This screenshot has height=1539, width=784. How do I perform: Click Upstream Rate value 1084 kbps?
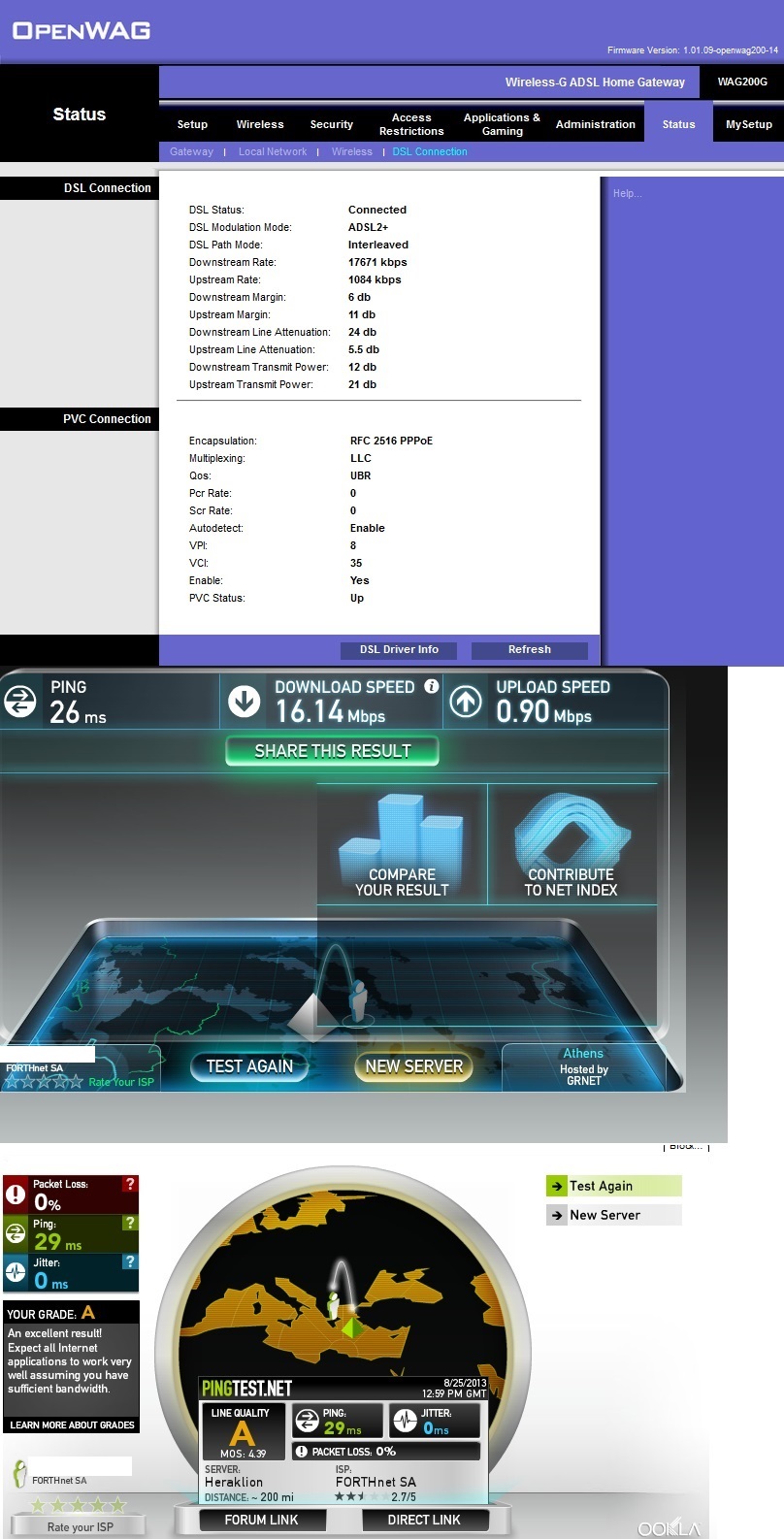click(x=375, y=279)
